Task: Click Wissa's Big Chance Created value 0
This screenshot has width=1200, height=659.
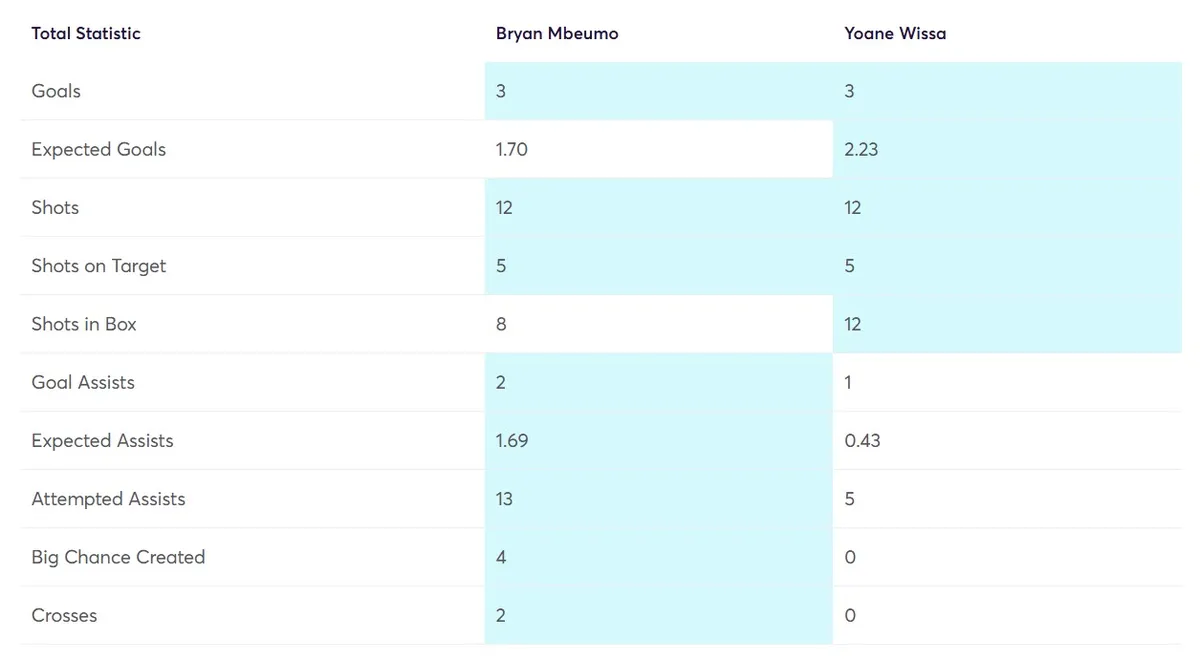Action: [850, 557]
